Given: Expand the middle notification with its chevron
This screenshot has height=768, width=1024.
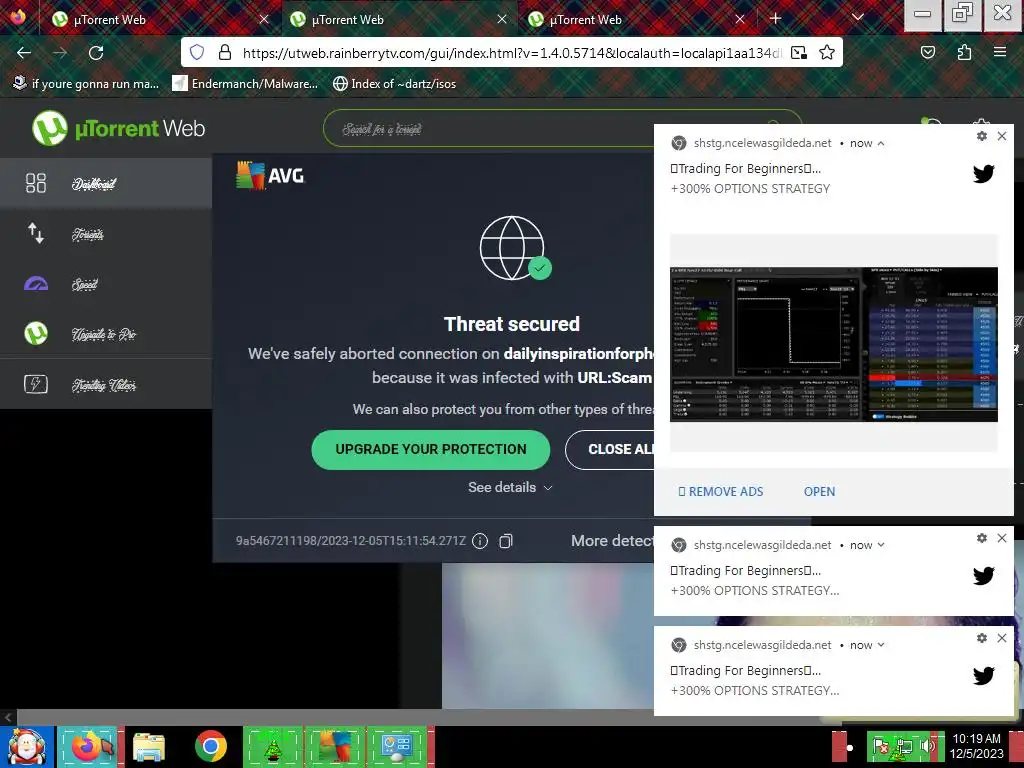Looking at the screenshot, I should point(881,545).
